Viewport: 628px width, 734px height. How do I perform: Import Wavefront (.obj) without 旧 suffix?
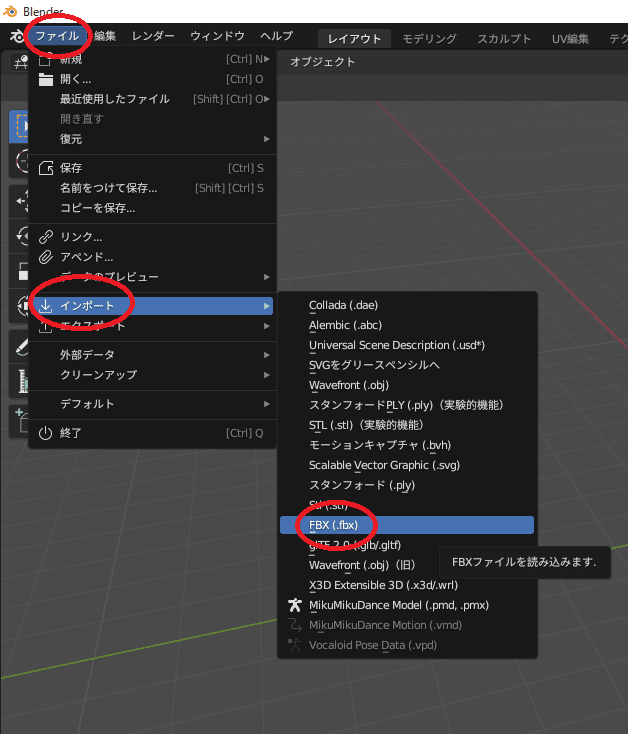[x=407, y=385]
